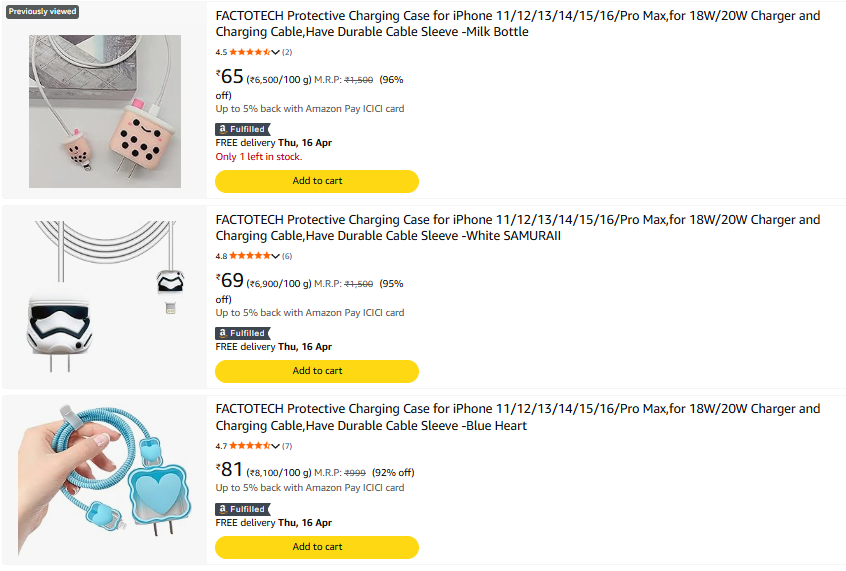Expand rating dropdown for Milk Bottle case

[276, 52]
